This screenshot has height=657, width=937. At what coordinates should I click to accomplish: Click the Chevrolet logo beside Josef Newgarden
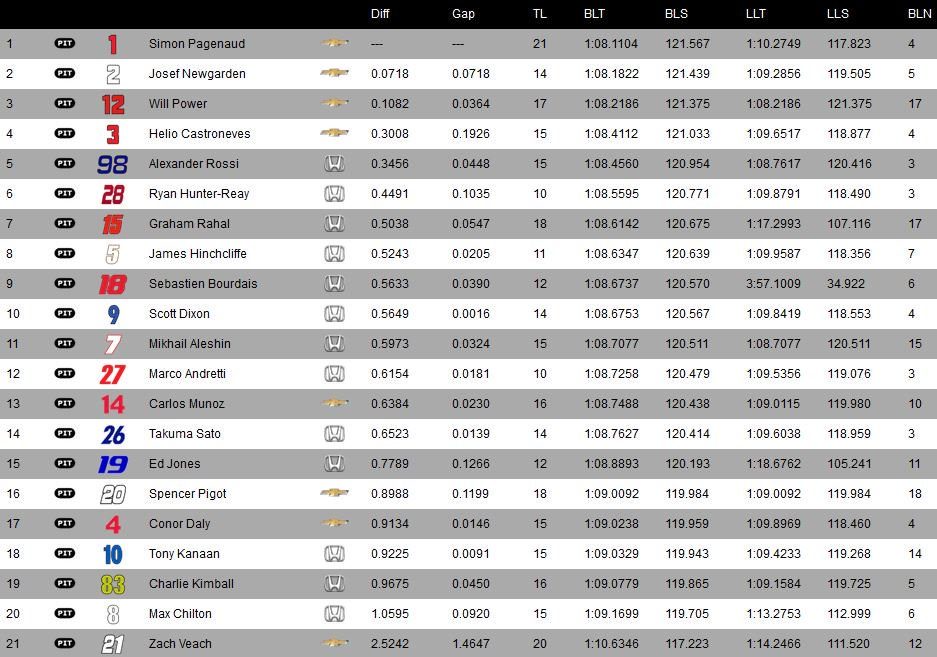[x=334, y=73]
